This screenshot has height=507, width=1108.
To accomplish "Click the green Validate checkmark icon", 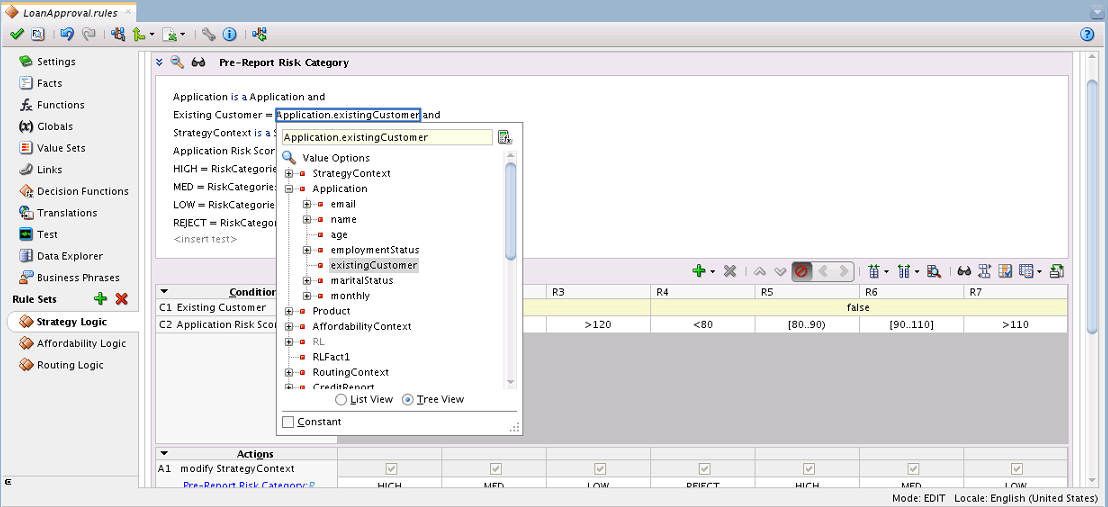I will coord(17,34).
